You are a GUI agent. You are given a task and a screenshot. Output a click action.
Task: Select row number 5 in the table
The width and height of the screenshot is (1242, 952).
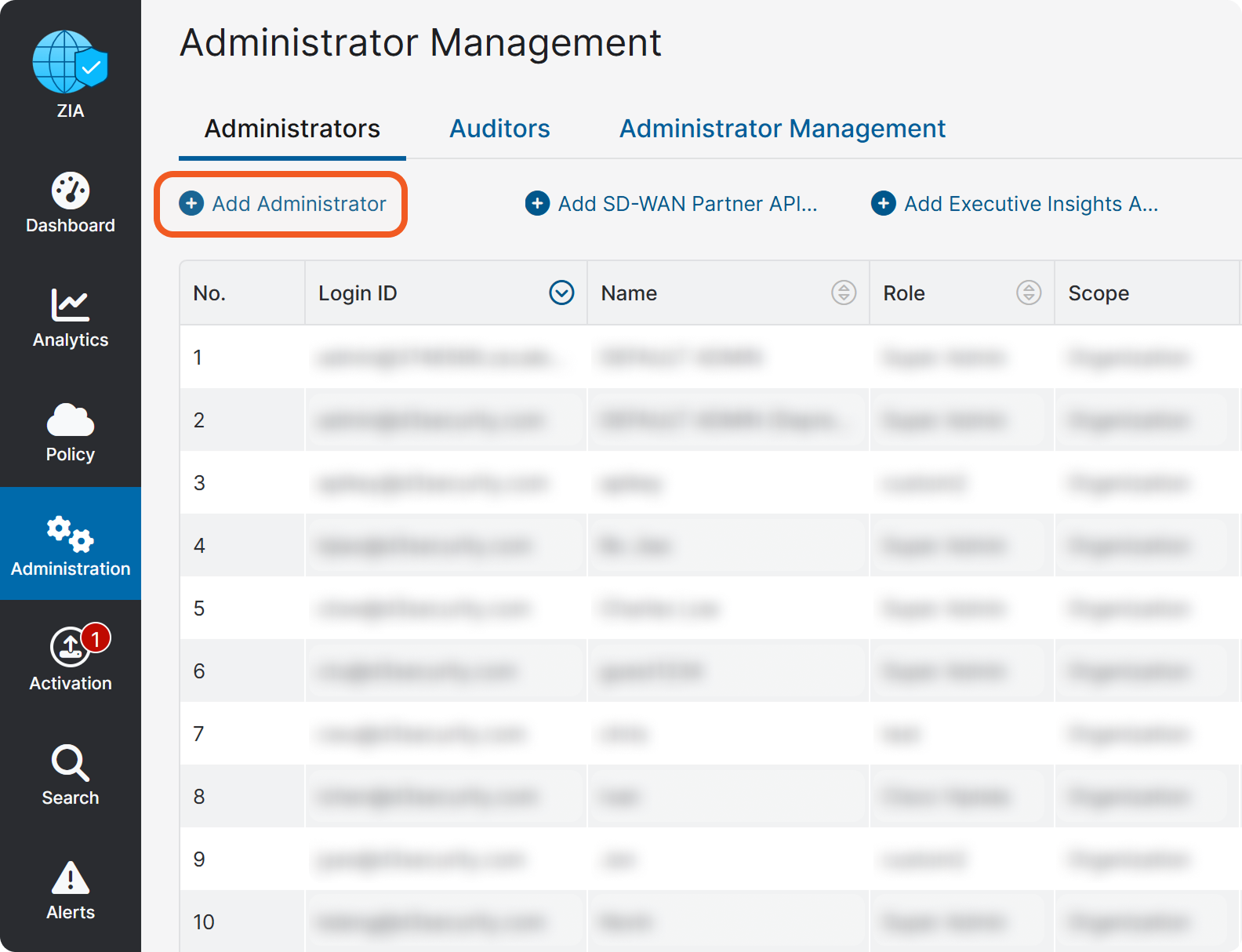tap(199, 609)
